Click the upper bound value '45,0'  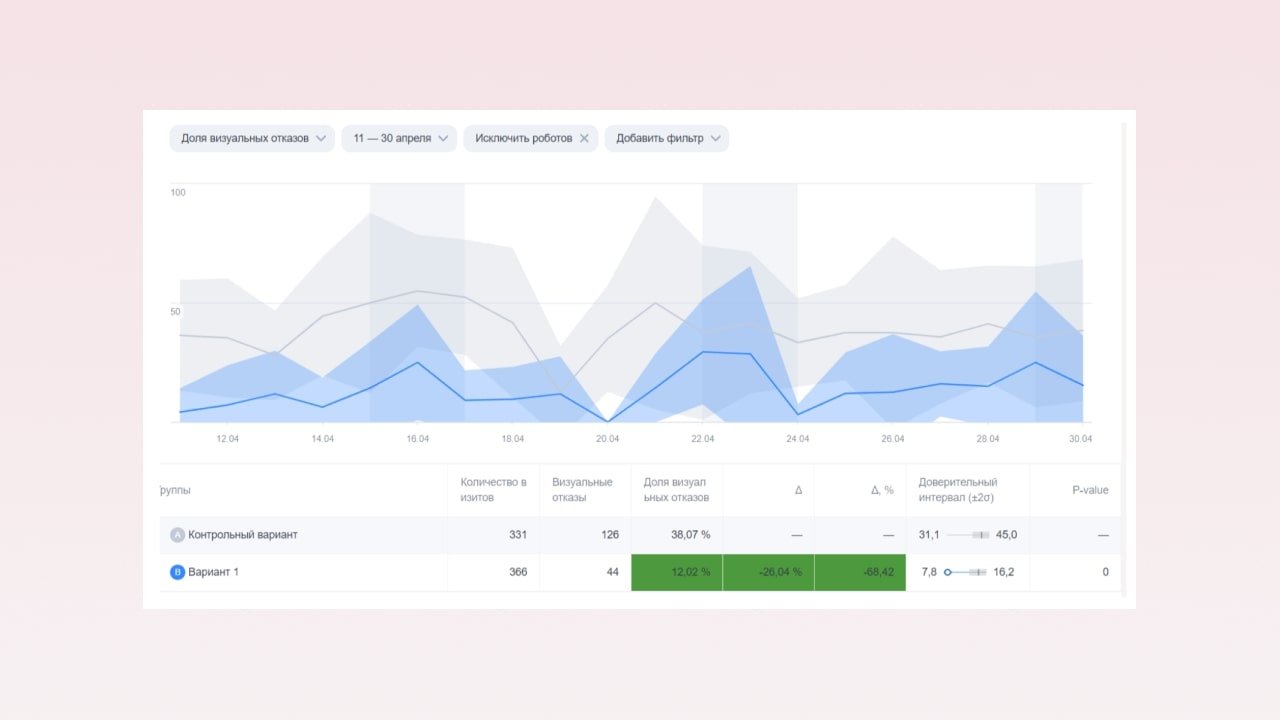1006,535
